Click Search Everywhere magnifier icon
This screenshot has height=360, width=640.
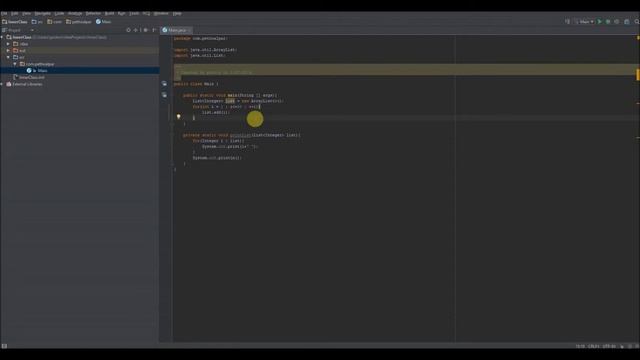tap(637, 22)
